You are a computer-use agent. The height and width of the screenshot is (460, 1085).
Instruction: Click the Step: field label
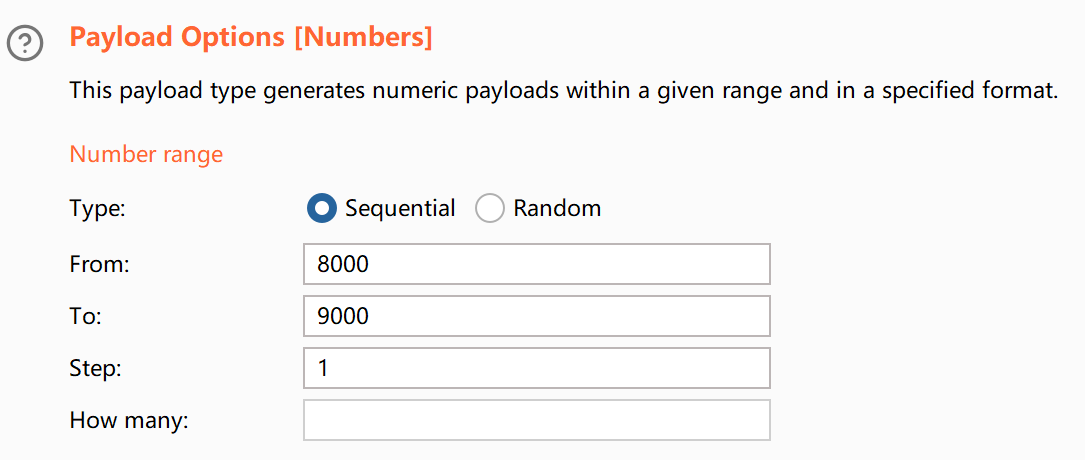click(x=95, y=369)
